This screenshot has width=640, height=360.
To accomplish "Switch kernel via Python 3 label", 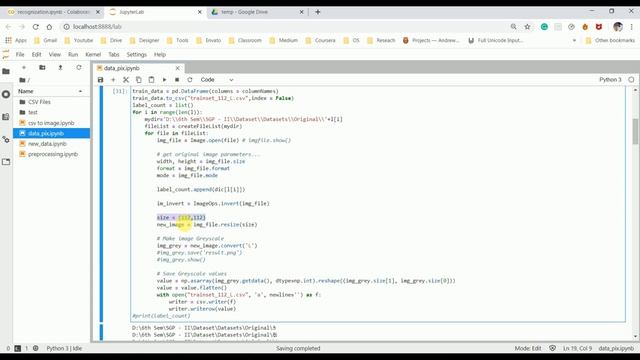I will [610, 80].
